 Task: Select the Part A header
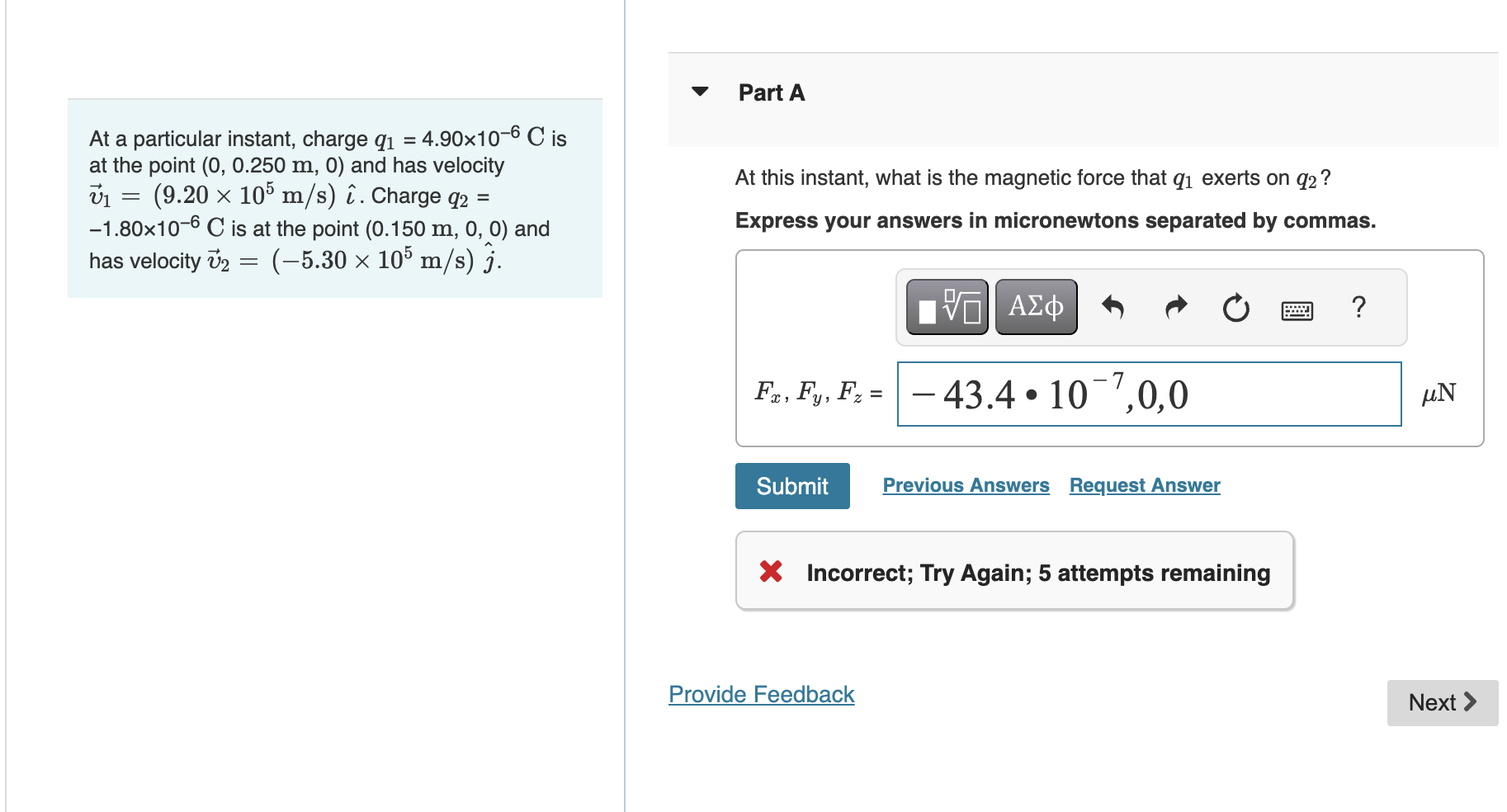771,92
